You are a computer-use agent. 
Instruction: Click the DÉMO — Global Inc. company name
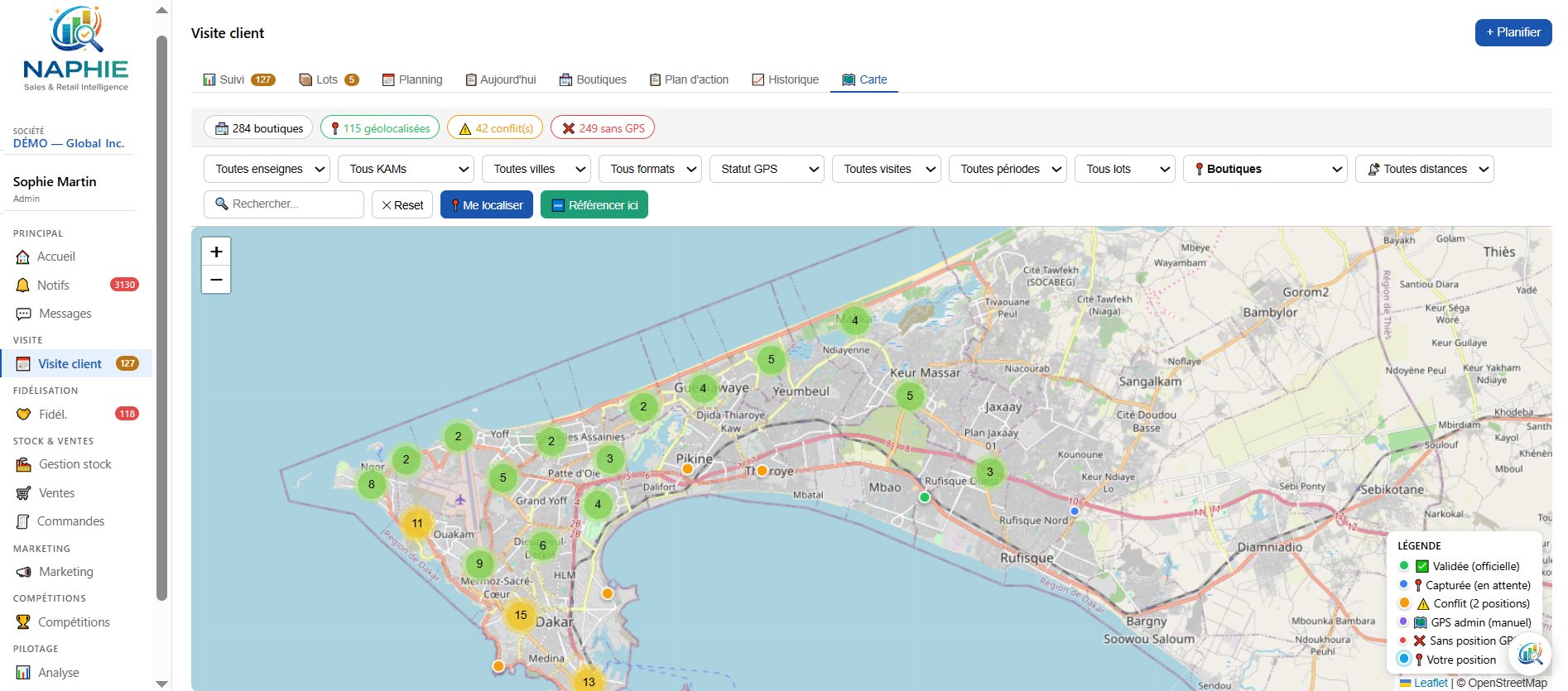click(x=69, y=143)
